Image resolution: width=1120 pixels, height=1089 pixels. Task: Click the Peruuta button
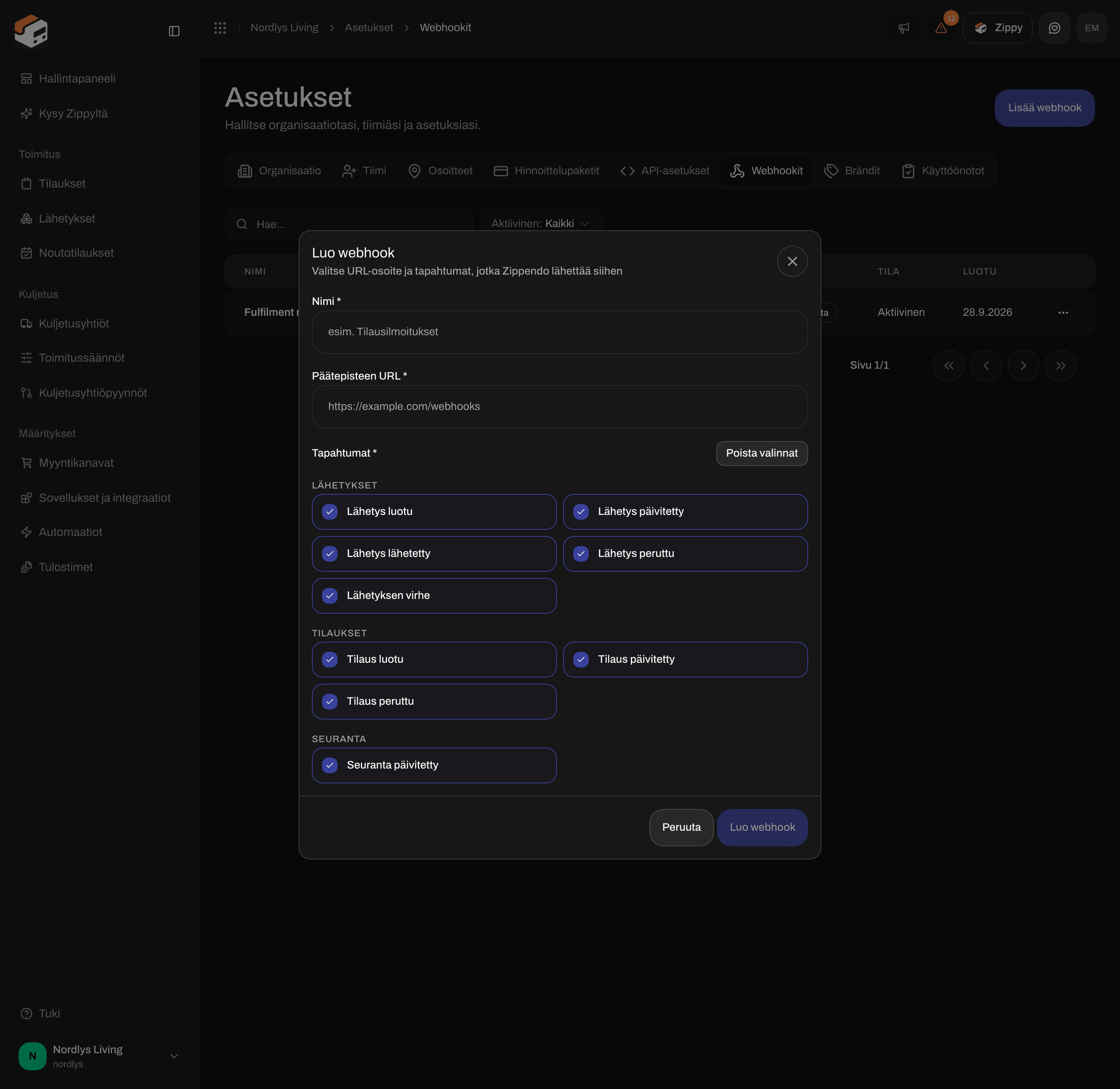coord(681,827)
